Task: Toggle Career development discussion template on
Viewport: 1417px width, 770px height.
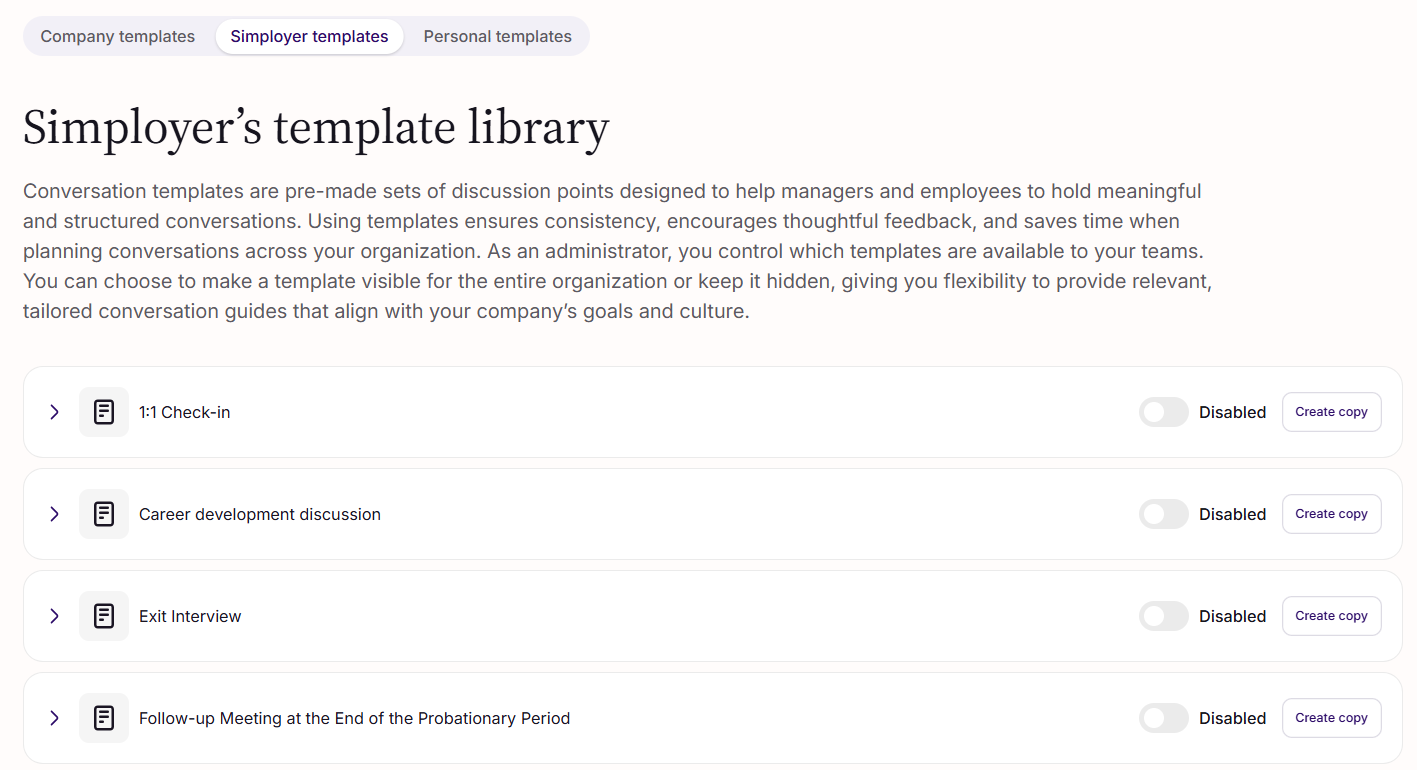Action: [1164, 514]
